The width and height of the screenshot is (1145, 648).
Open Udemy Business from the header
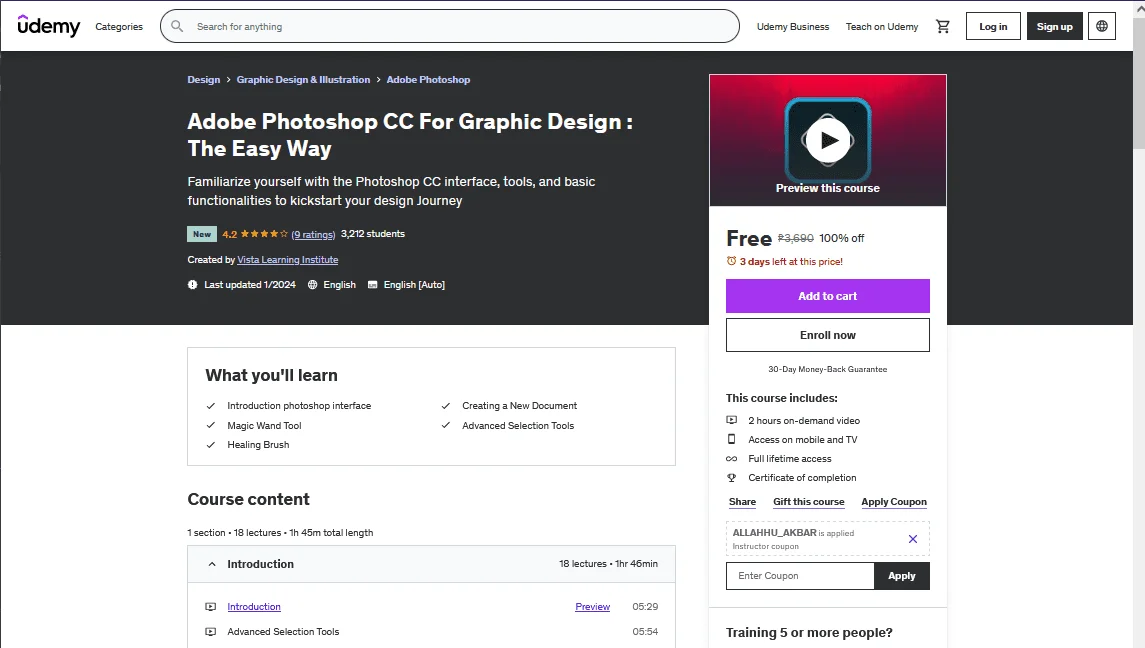click(x=793, y=26)
